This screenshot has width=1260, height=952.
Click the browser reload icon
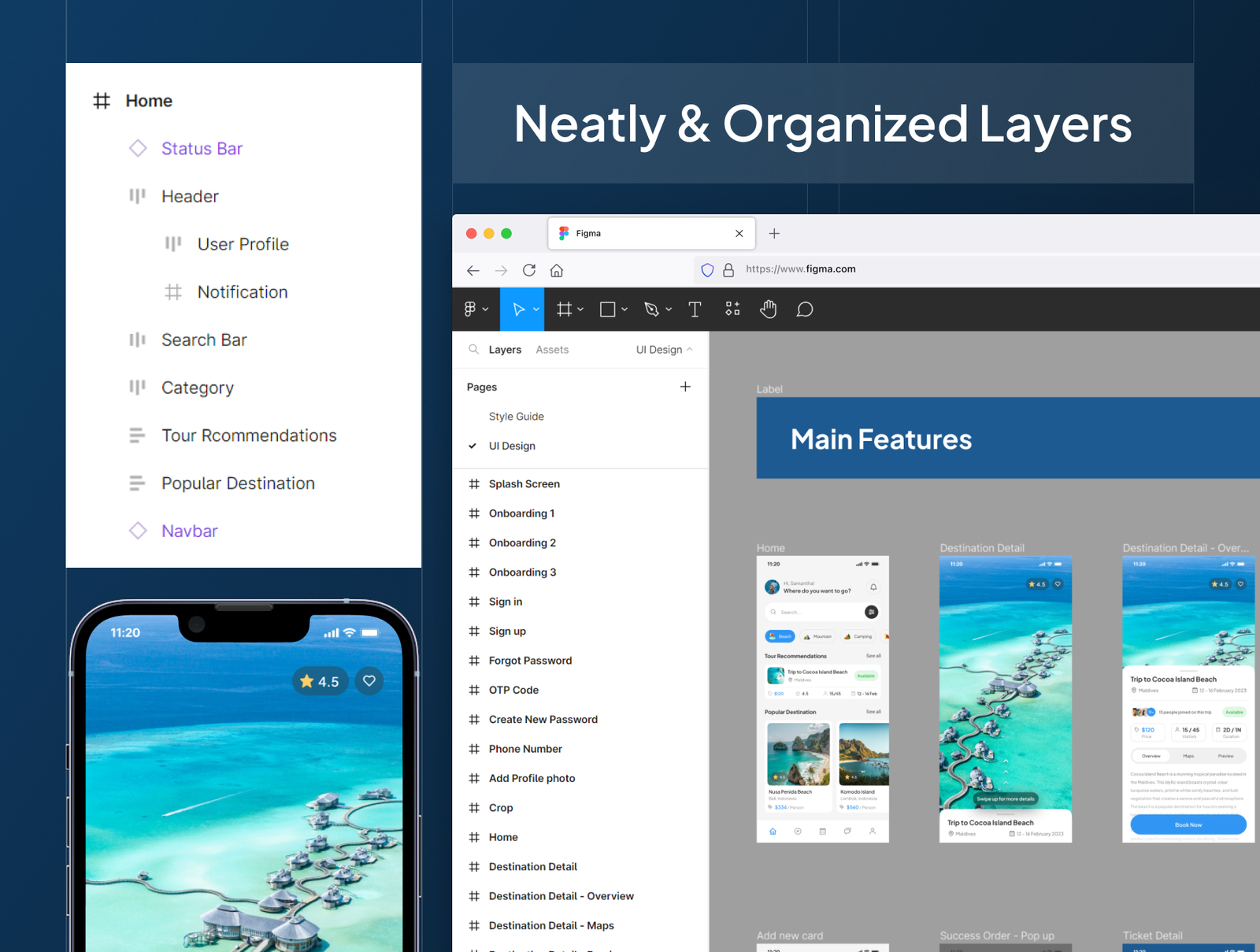click(529, 270)
